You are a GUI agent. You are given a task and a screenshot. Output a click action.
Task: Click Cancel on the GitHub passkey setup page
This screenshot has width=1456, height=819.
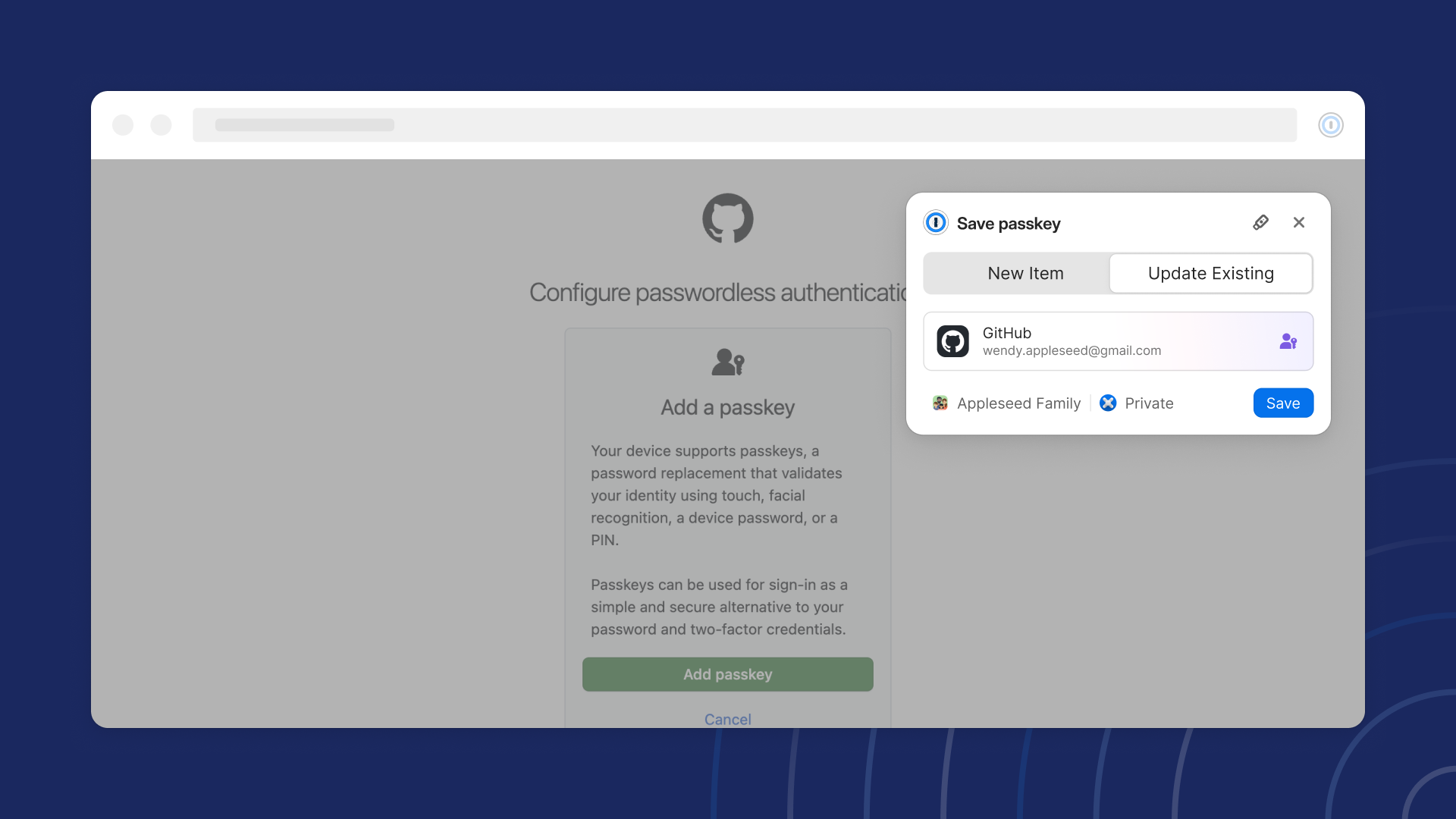coord(728,718)
